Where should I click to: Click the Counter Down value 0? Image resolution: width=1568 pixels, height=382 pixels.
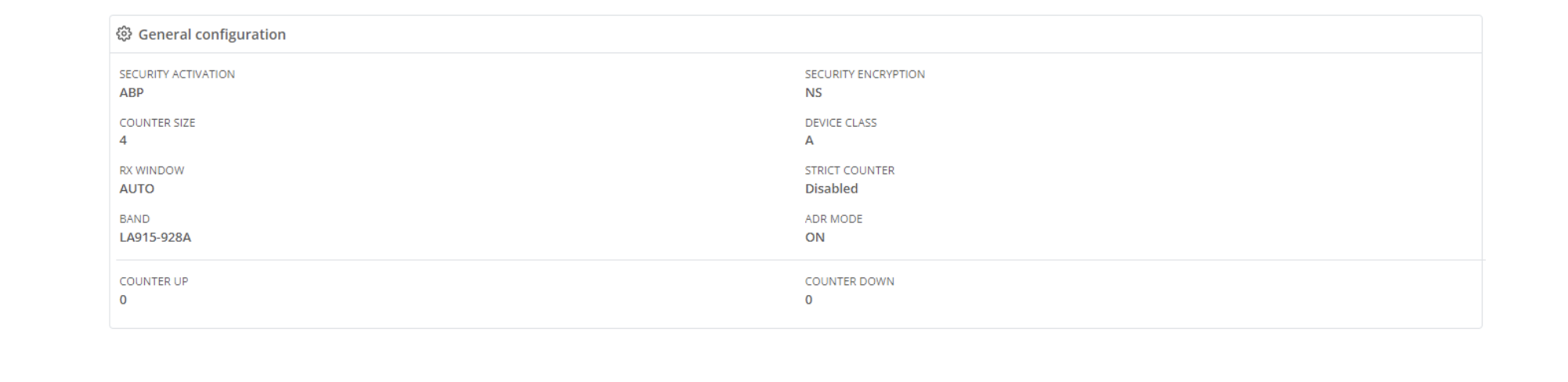tap(809, 300)
